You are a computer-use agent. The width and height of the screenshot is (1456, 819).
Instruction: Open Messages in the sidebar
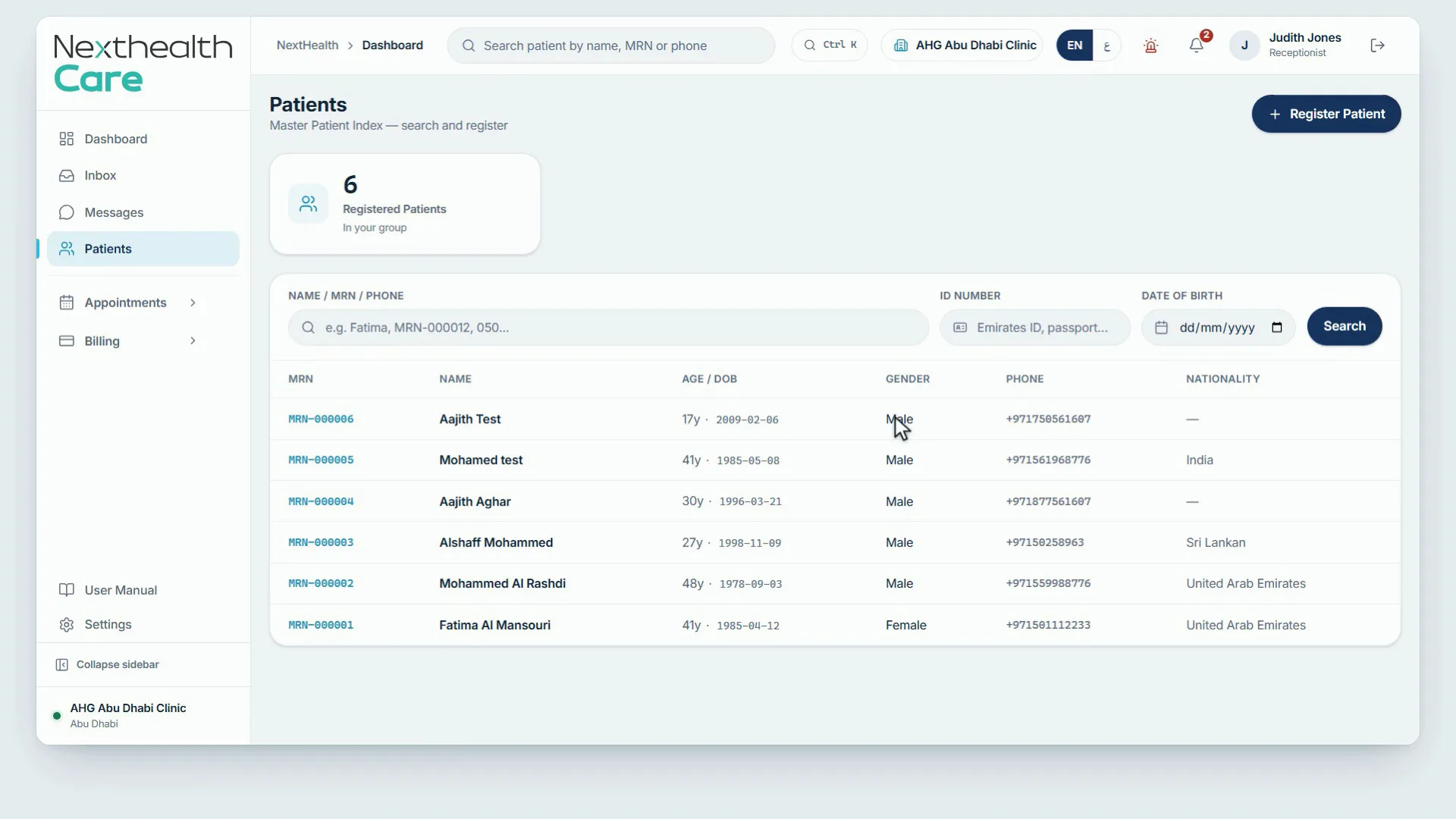[143, 212]
